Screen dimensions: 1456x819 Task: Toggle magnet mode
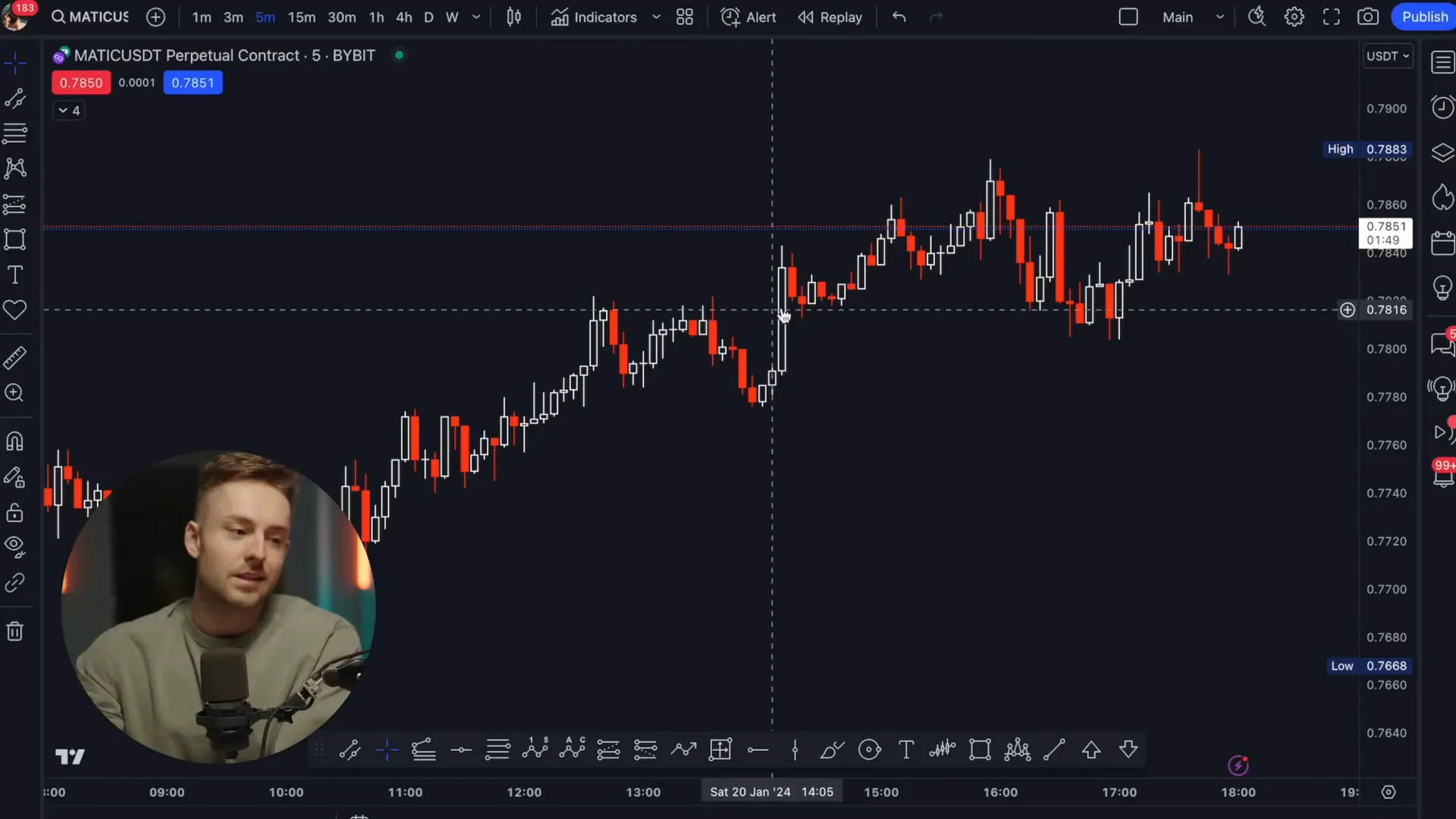click(x=15, y=441)
